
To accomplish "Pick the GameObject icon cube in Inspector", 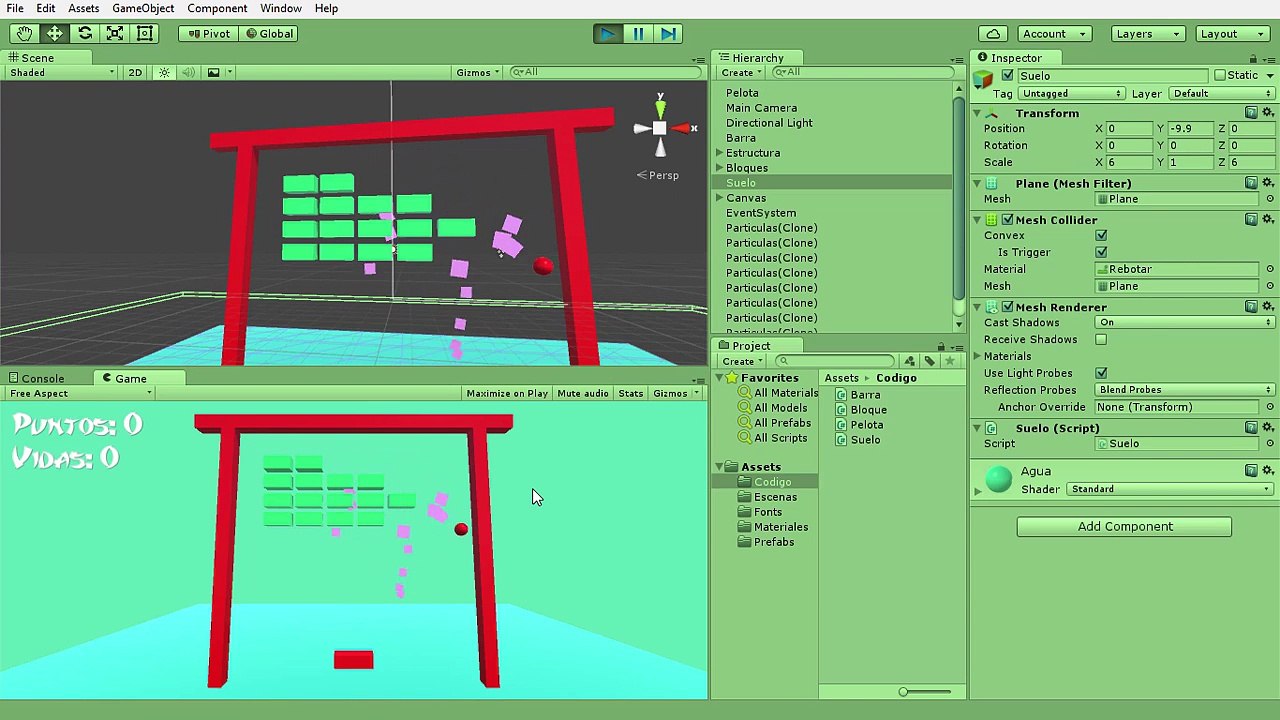I will 984,77.
